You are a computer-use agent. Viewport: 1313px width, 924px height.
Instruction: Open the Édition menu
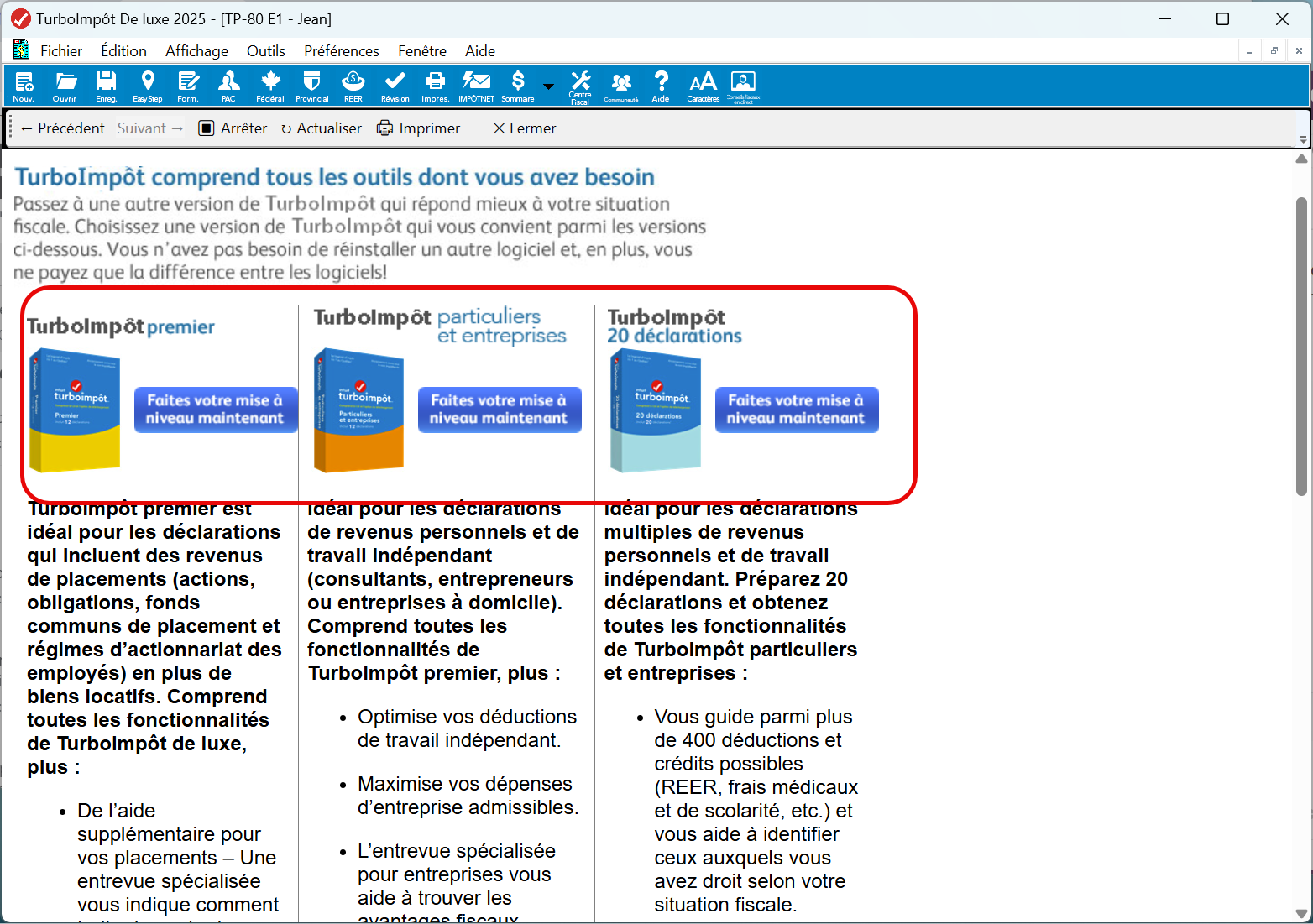pyautogui.click(x=124, y=51)
